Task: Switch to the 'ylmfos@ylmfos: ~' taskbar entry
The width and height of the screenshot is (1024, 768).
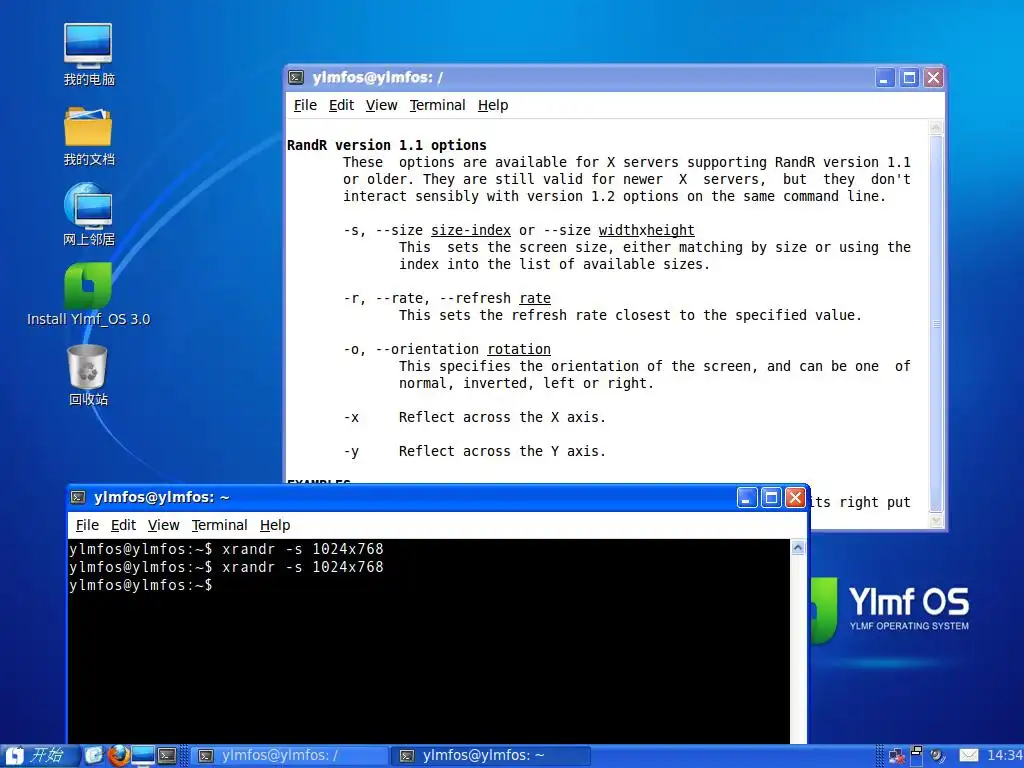Action: tap(492, 756)
